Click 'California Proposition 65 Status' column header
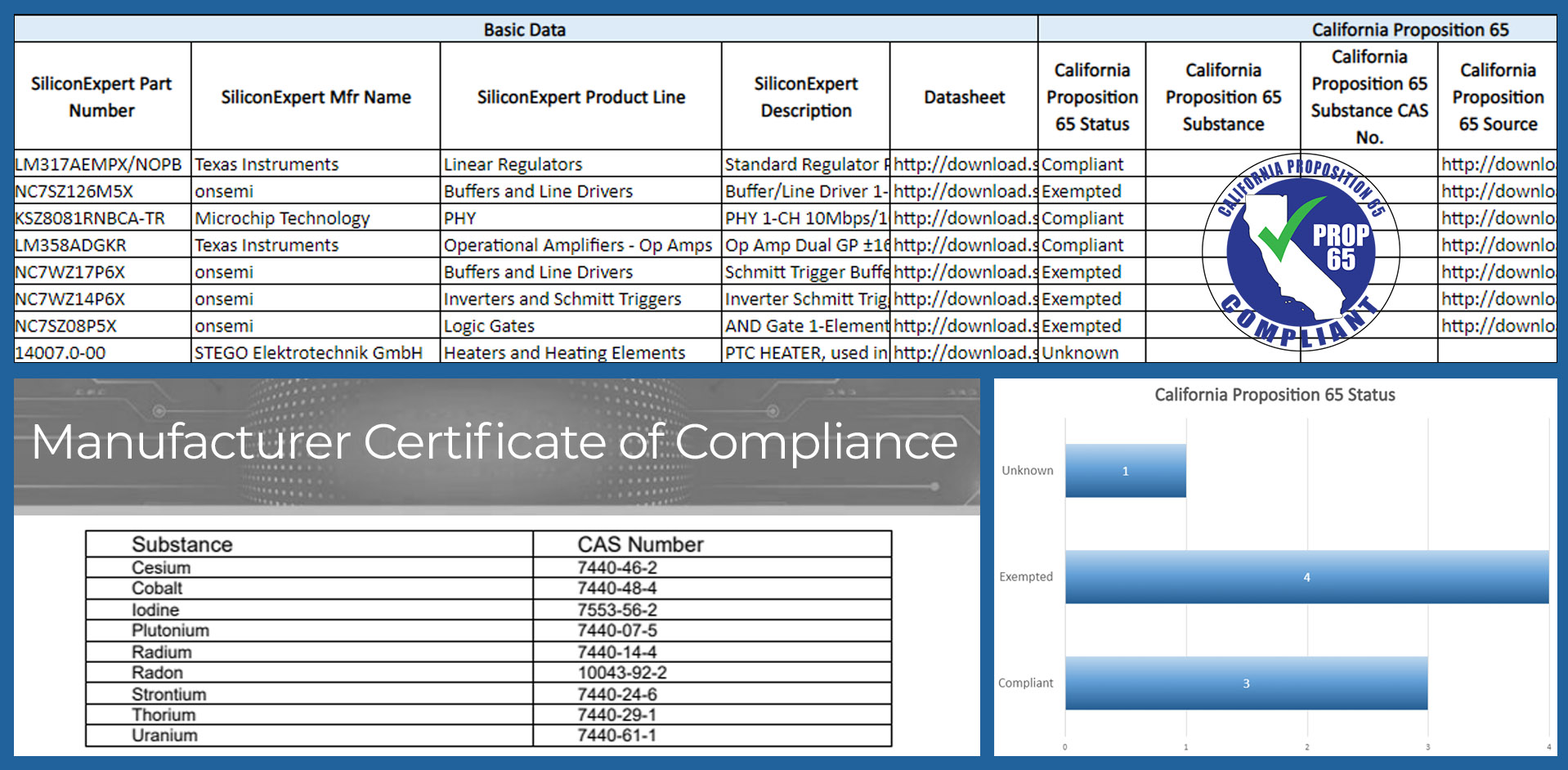Image resolution: width=1568 pixels, height=770 pixels. (1092, 96)
